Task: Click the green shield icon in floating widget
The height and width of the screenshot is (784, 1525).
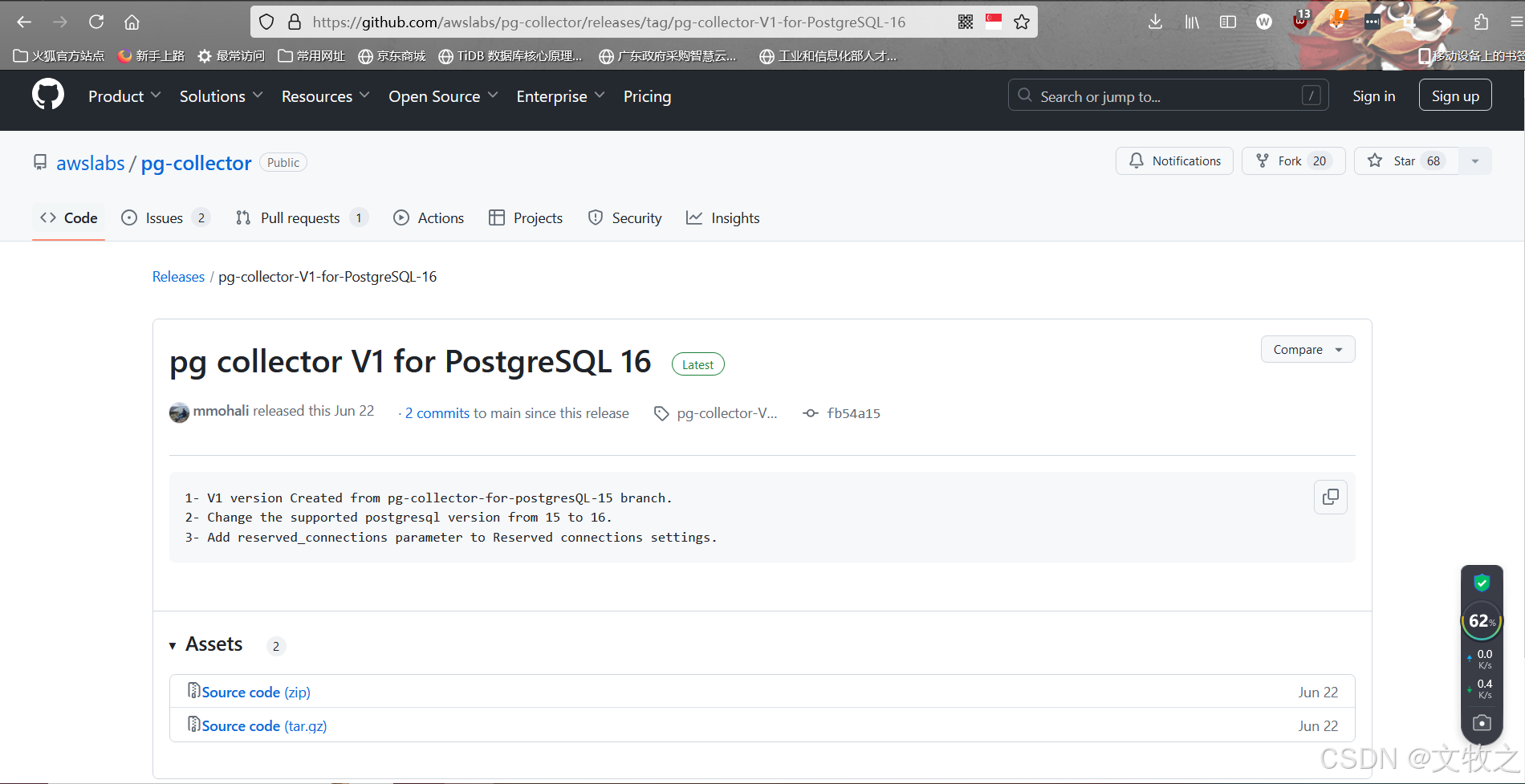Action: tap(1482, 583)
